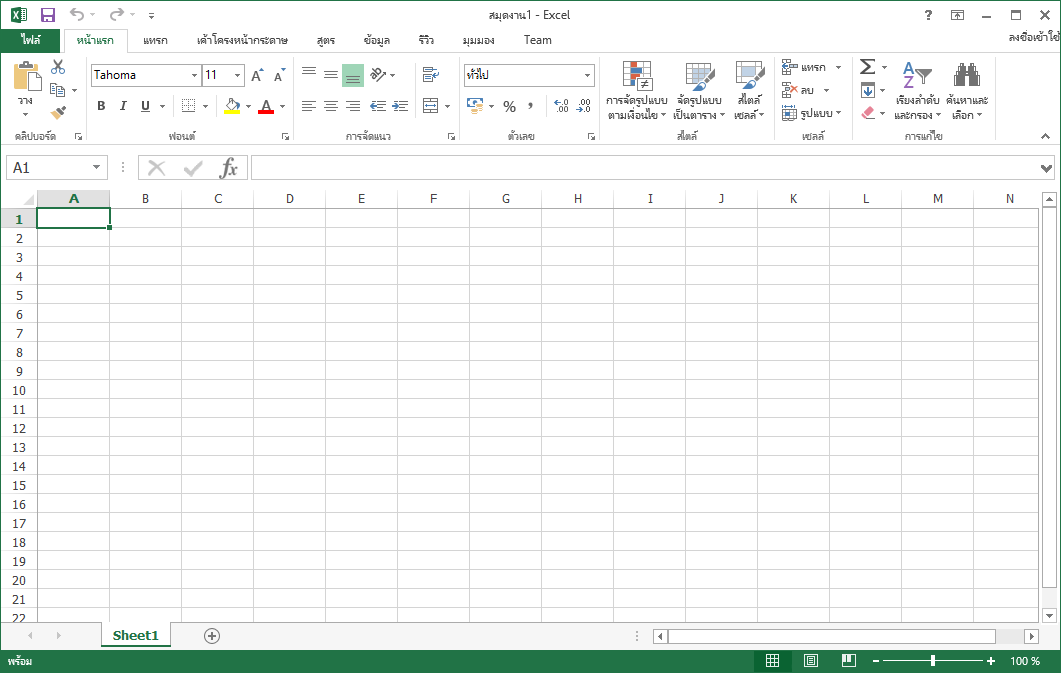This screenshot has height=673, width=1061.
Task: Expand the formula bar chevron
Action: coord(1046,168)
